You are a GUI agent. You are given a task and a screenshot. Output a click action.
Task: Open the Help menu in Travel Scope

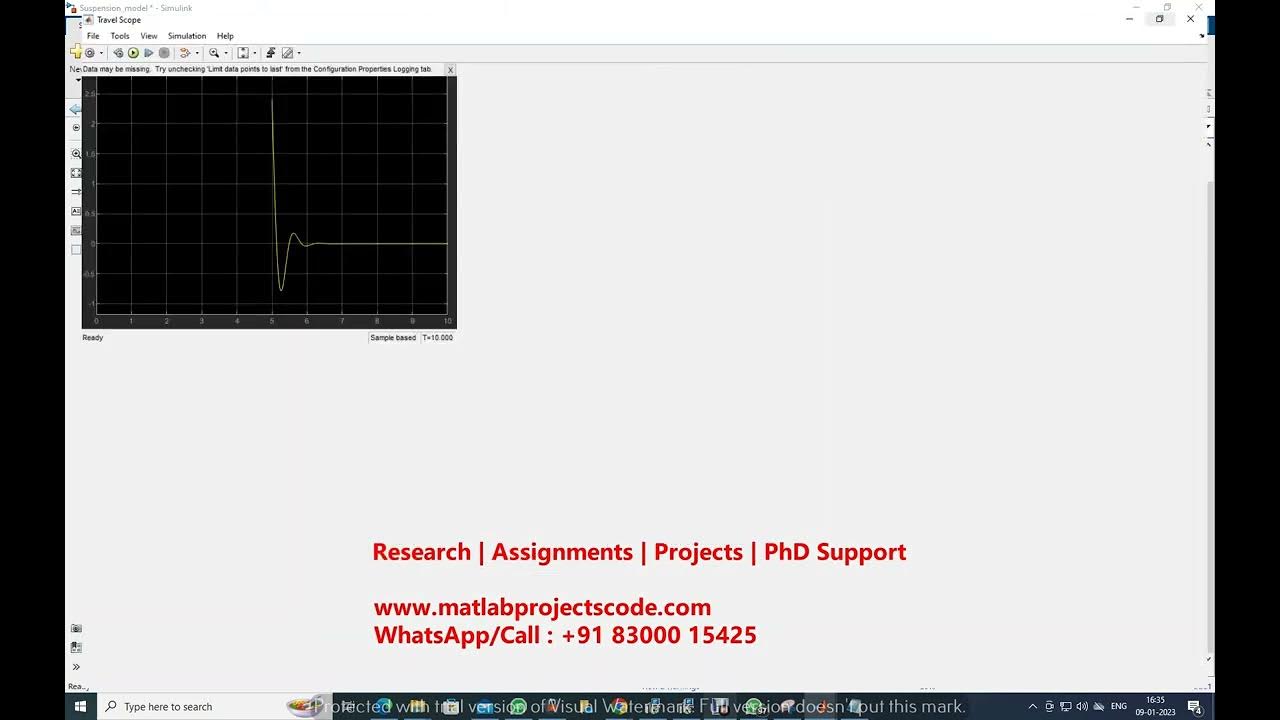point(225,36)
